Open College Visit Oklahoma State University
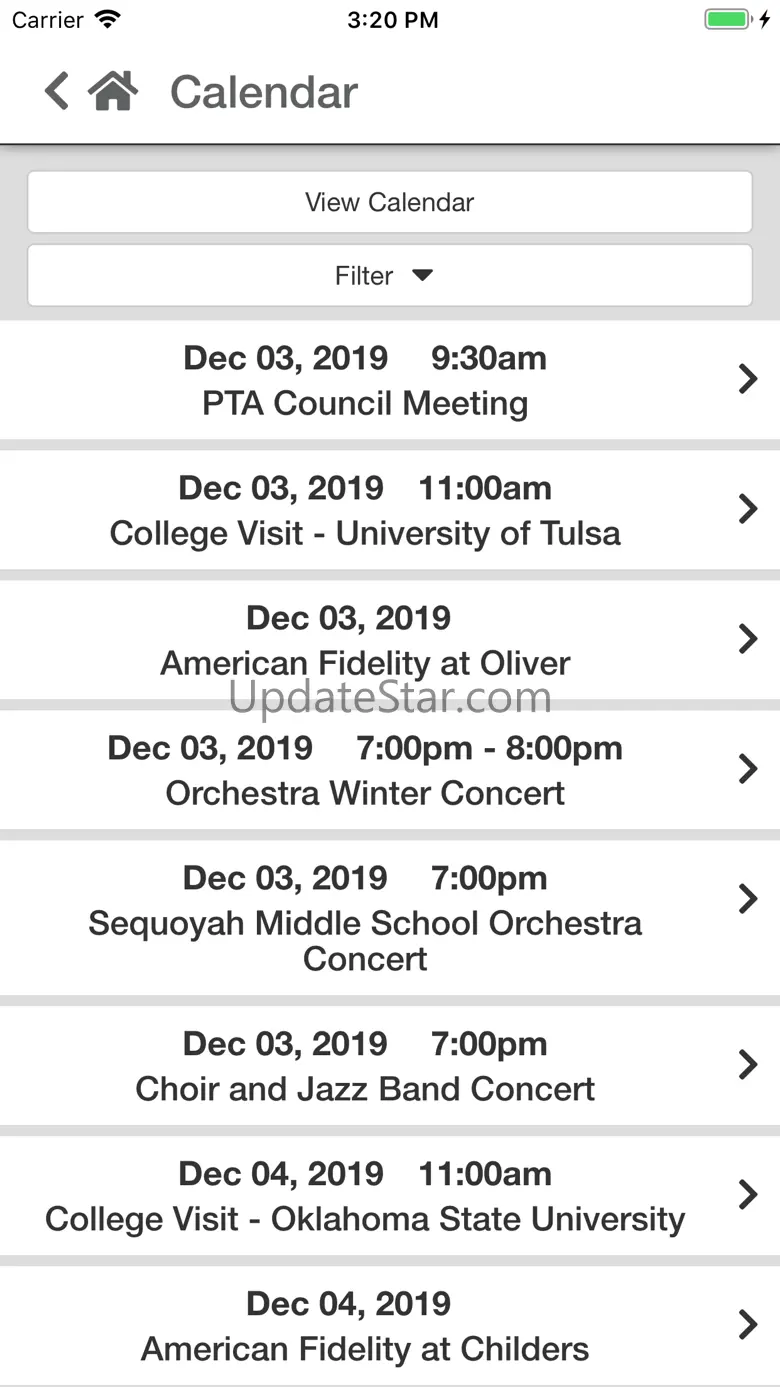 390,1196
